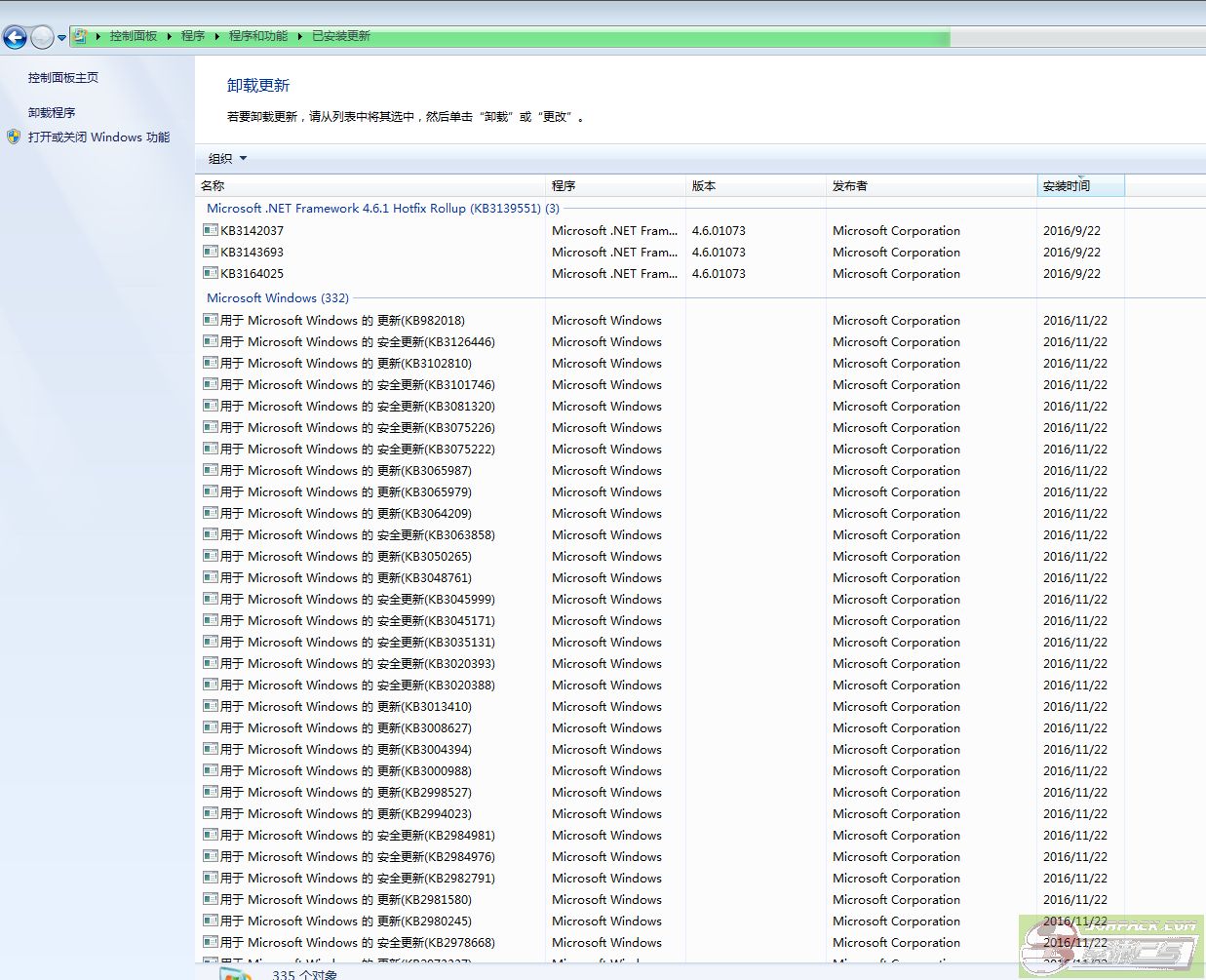The width and height of the screenshot is (1206, 980).
Task: Click the icon beside KB3126446 security update
Action: pos(210,342)
